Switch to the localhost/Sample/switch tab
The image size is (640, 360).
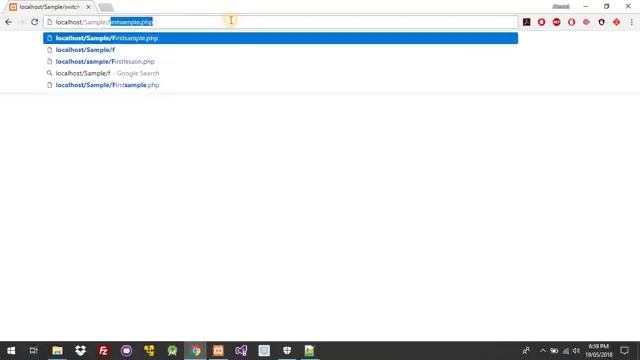click(49, 7)
